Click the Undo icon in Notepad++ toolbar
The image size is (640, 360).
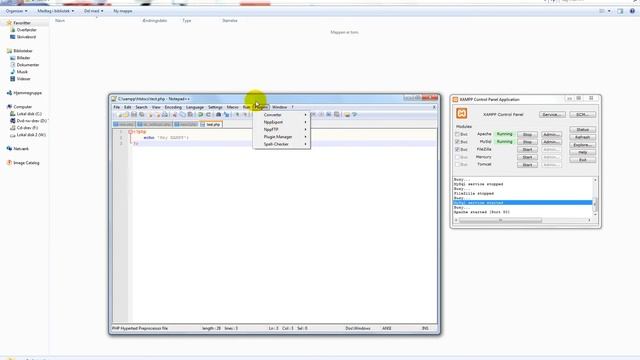[200, 115]
